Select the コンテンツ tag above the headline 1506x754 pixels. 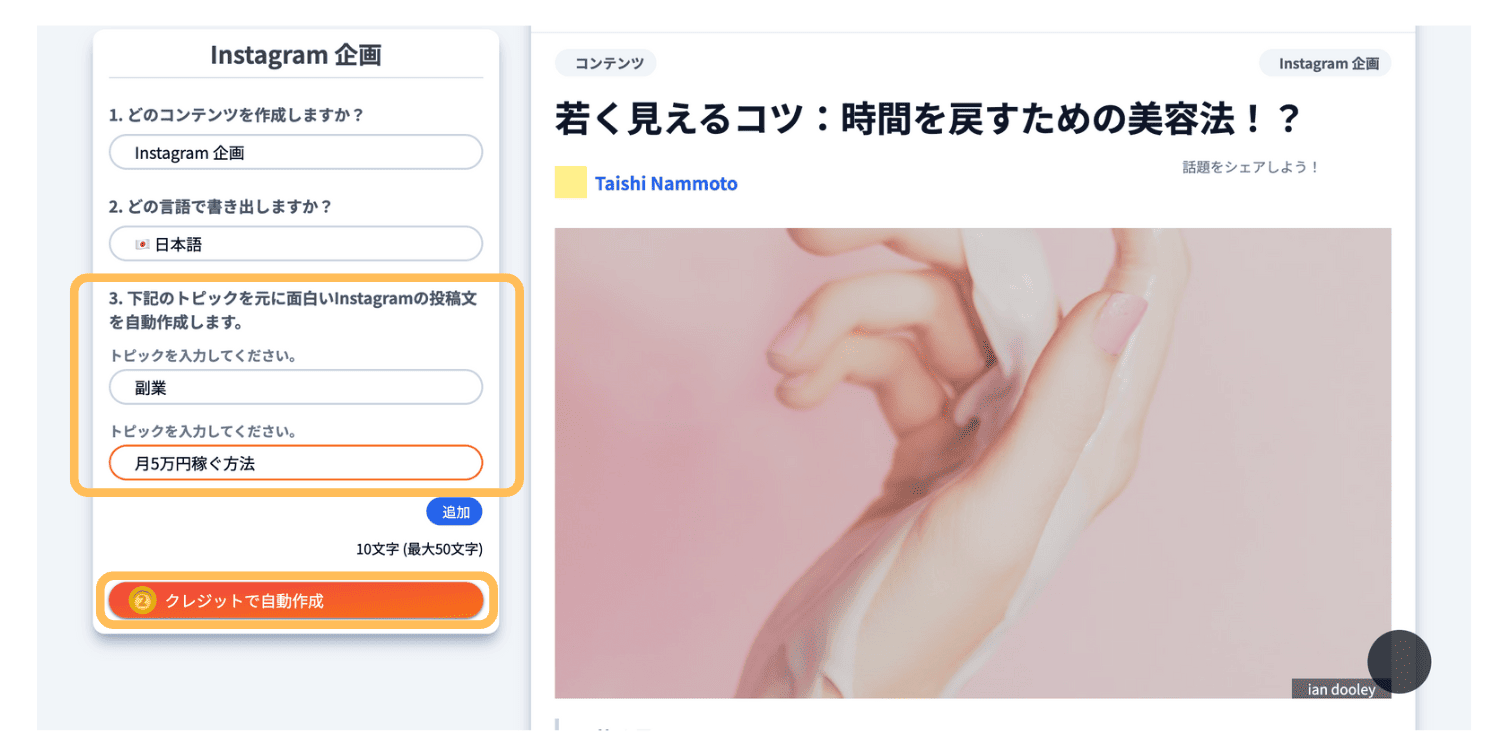click(x=606, y=63)
